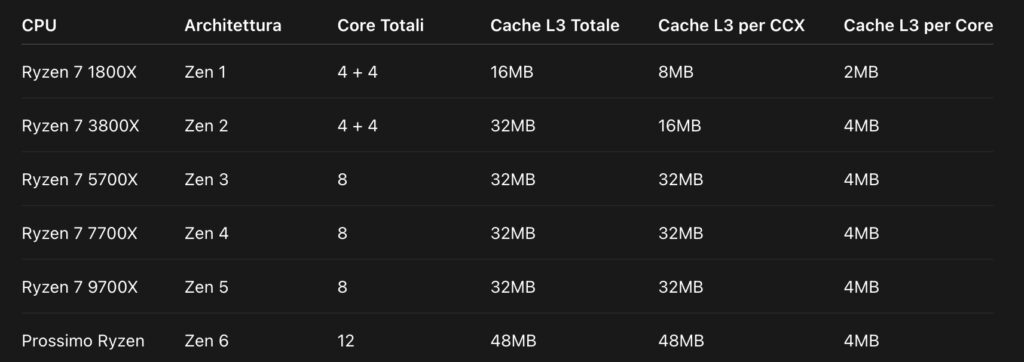Select the Ryzen 7 5700X cell
The height and width of the screenshot is (362, 1024).
[80, 179]
